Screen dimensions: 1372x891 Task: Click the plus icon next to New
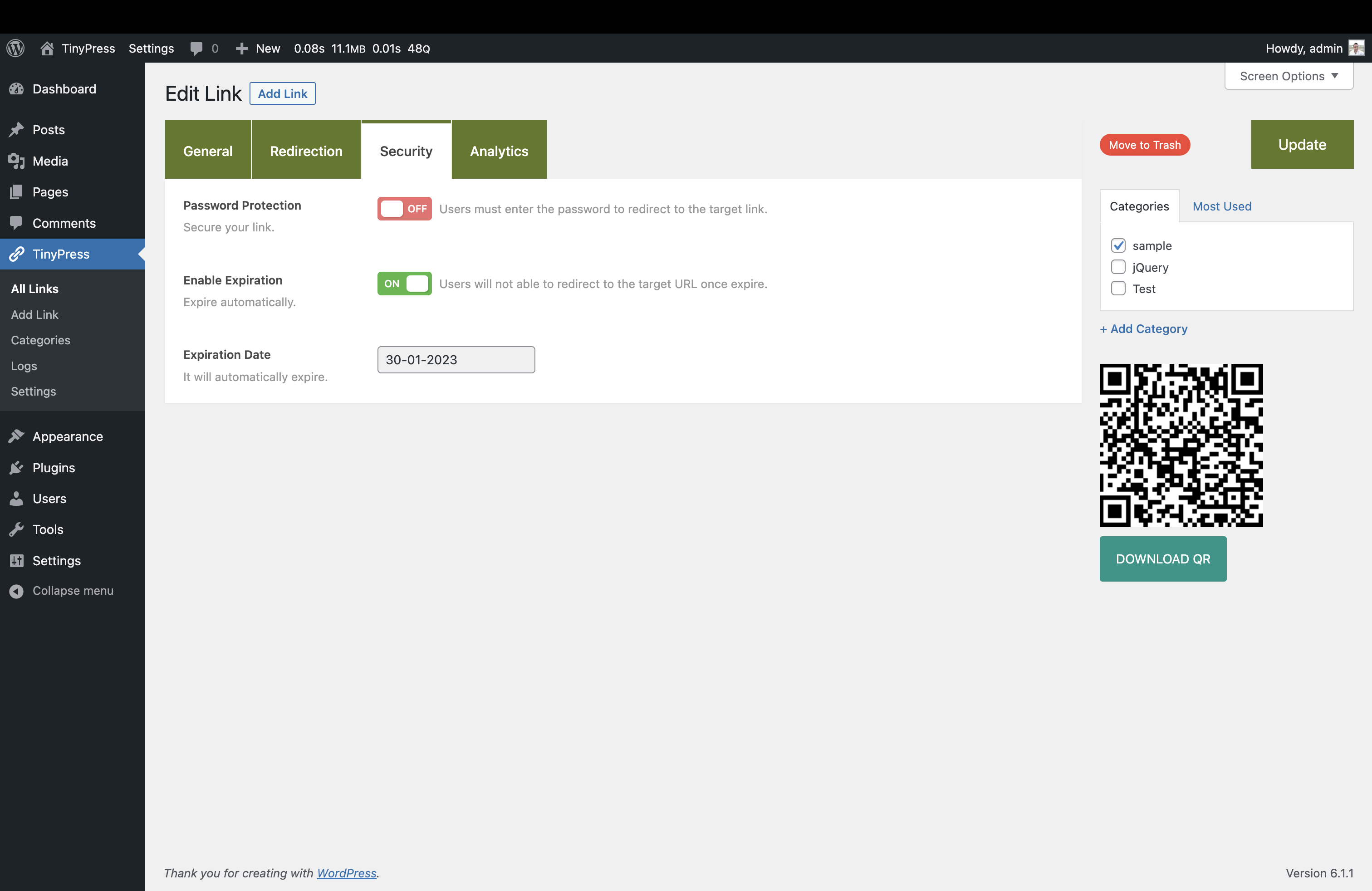241,49
